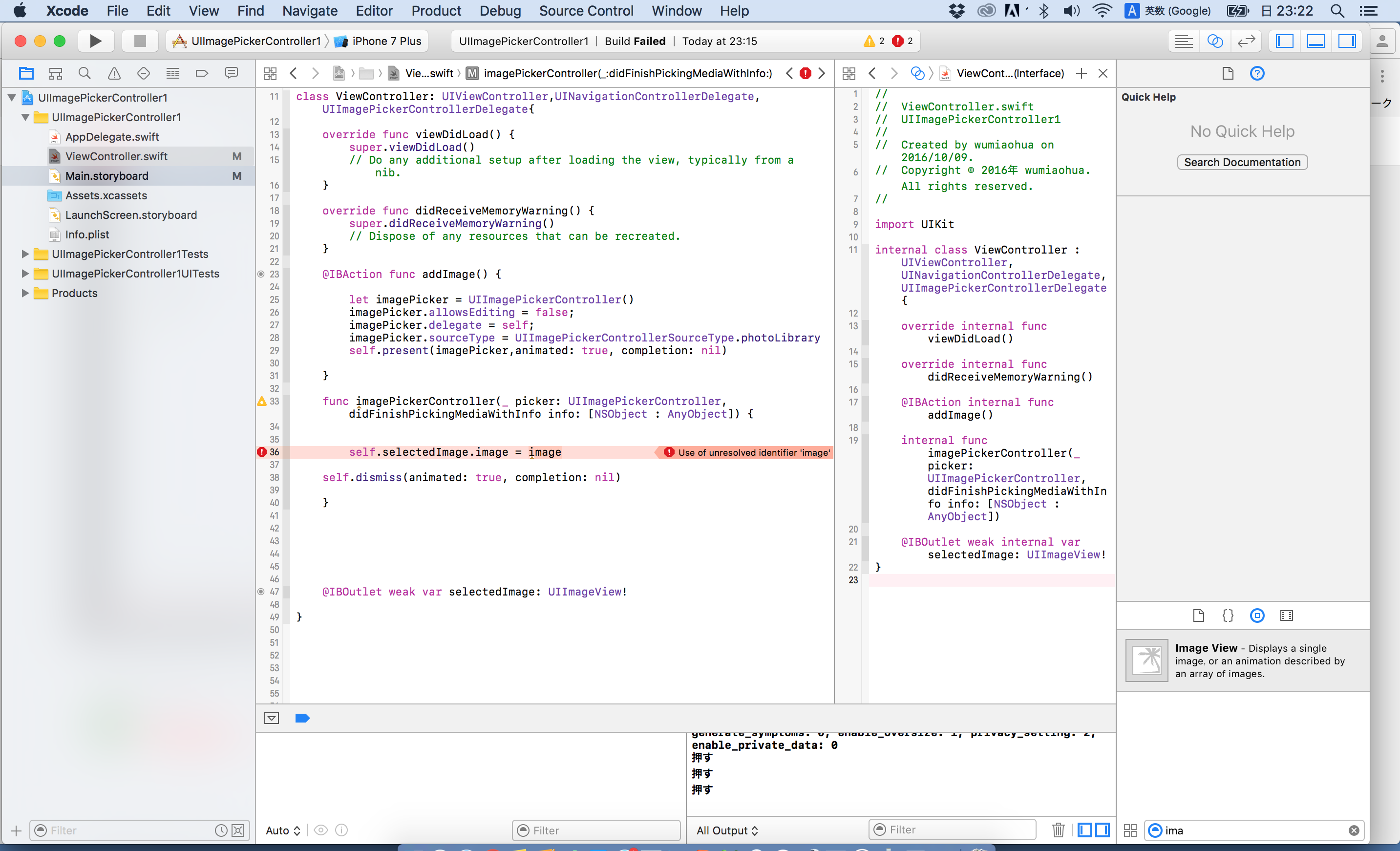Clear the console with the trash icon

coord(1058,830)
